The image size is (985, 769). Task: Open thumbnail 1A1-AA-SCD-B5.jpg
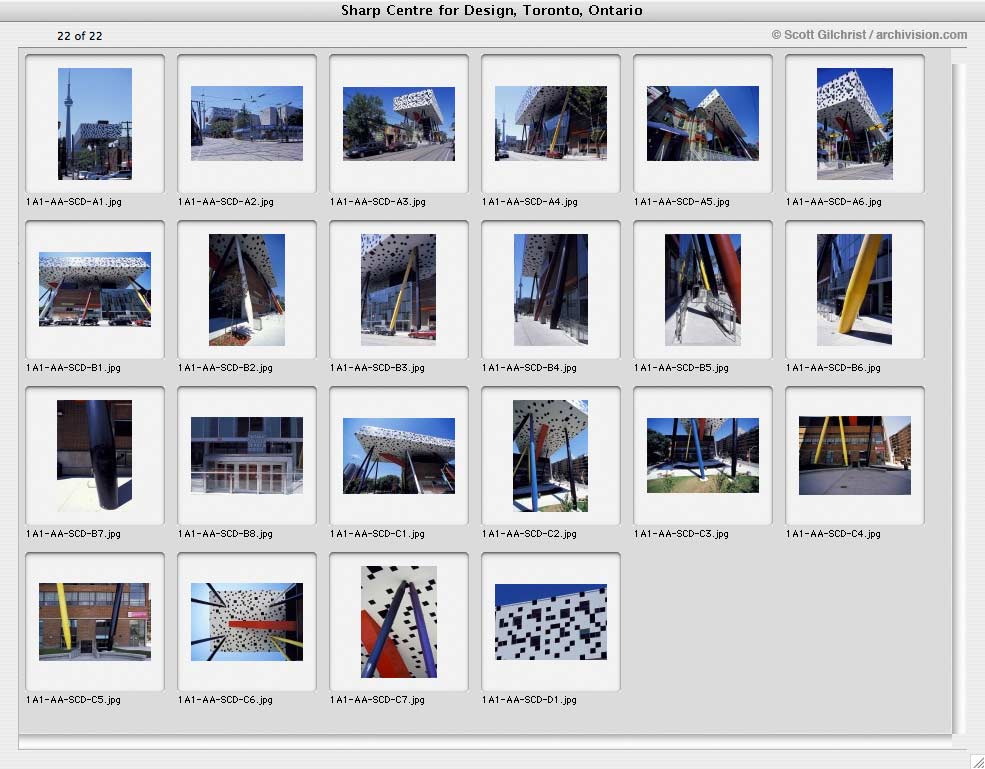pos(703,290)
